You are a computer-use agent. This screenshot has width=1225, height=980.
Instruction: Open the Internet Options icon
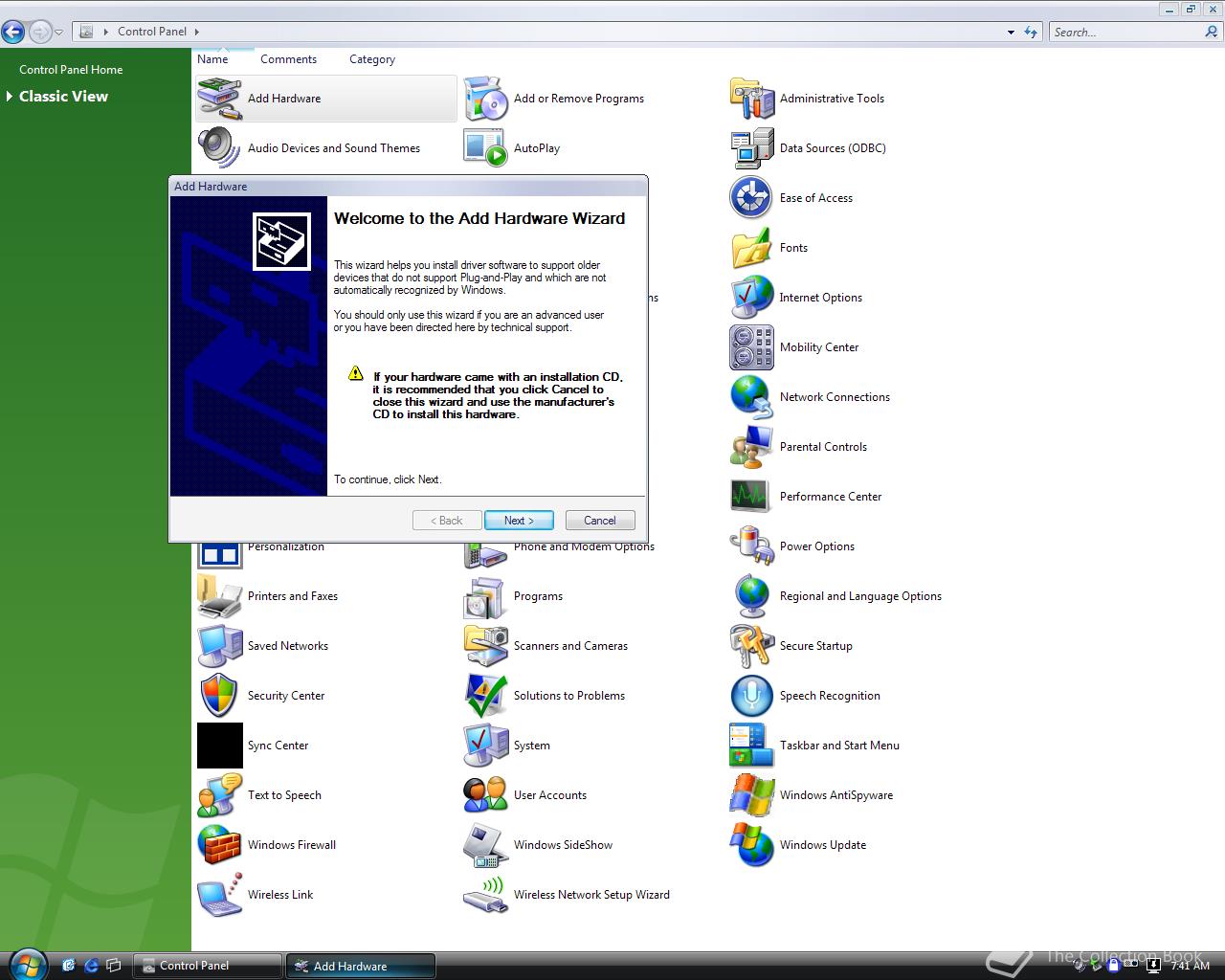(x=751, y=298)
